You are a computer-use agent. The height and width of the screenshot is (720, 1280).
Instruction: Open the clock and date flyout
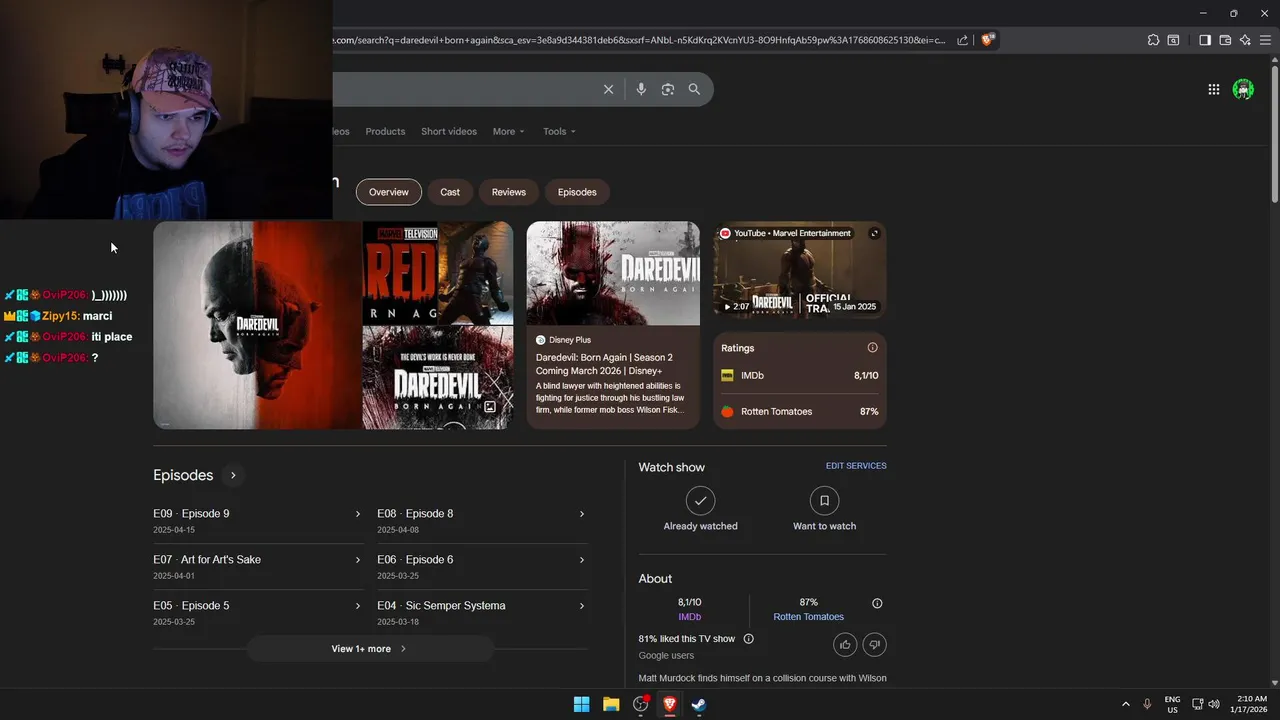click(1251, 704)
